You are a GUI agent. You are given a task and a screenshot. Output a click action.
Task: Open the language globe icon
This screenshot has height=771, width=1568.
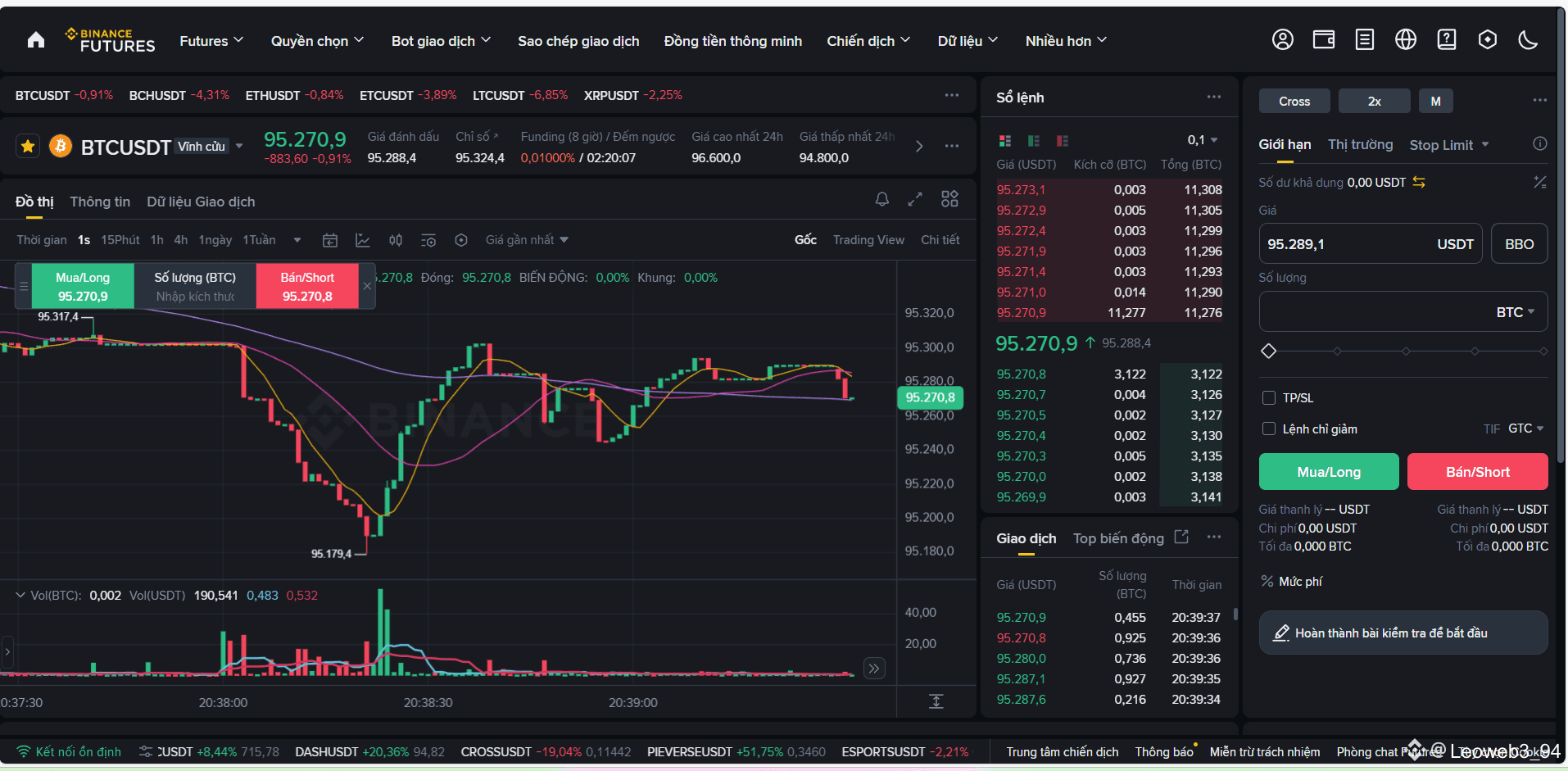click(1406, 39)
